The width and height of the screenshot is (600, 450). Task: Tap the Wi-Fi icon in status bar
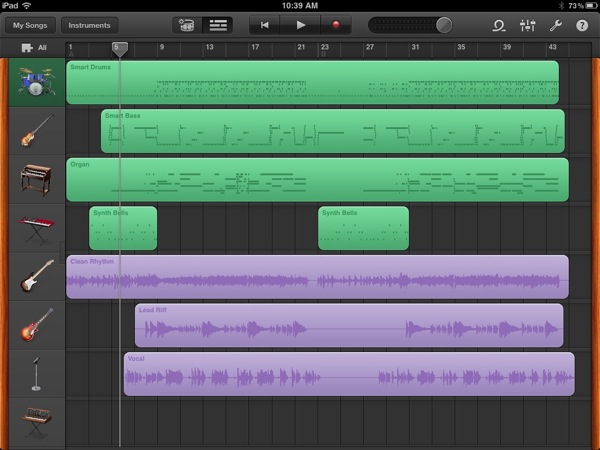click(x=26, y=5)
